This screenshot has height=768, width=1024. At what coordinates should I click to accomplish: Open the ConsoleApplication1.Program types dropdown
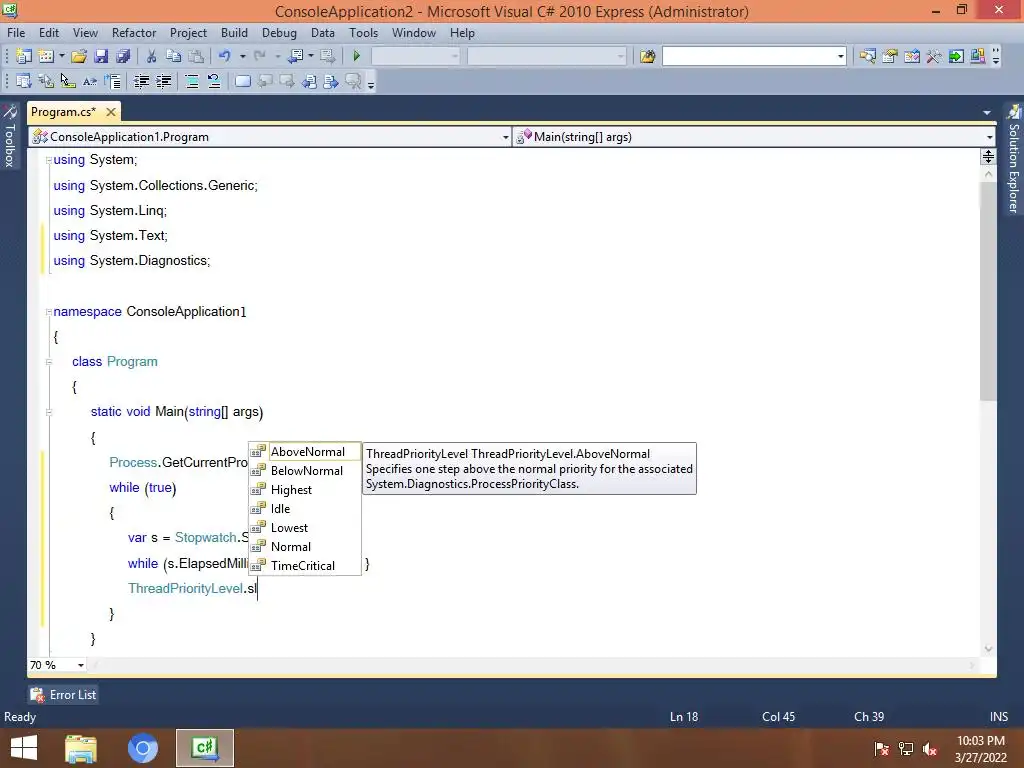tap(505, 137)
